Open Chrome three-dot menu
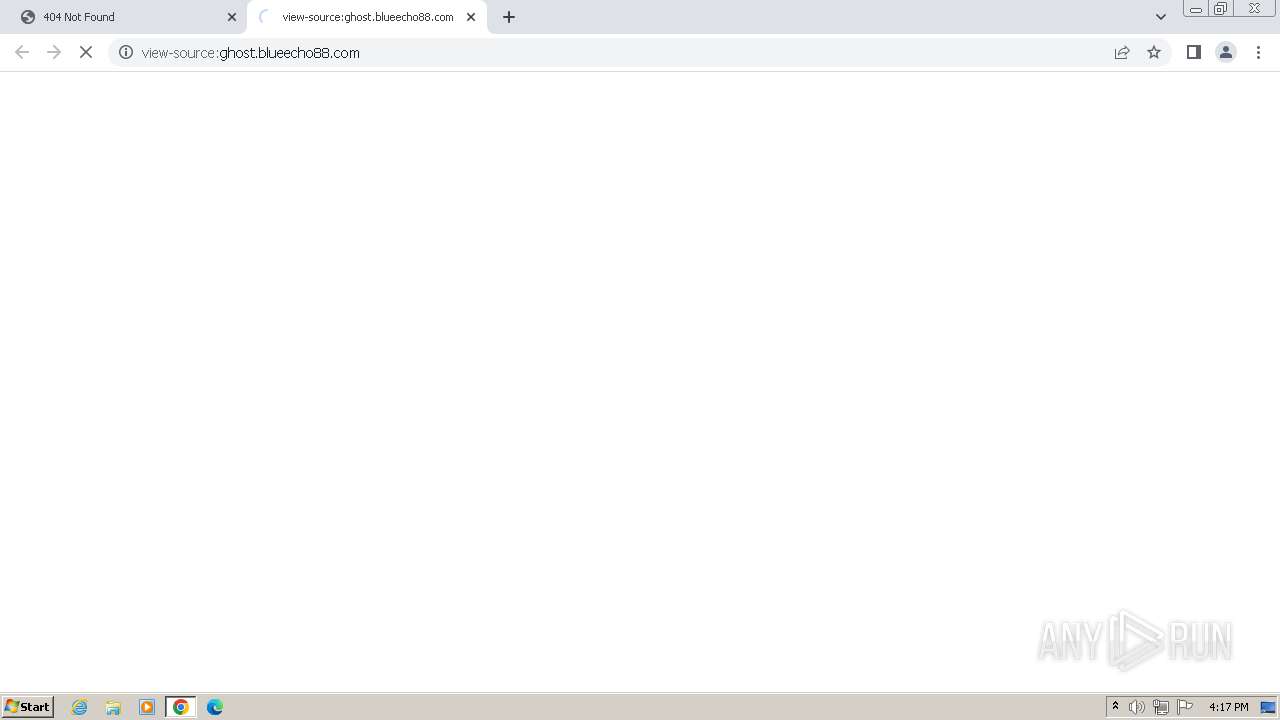This screenshot has width=1280, height=720. pyautogui.click(x=1258, y=52)
